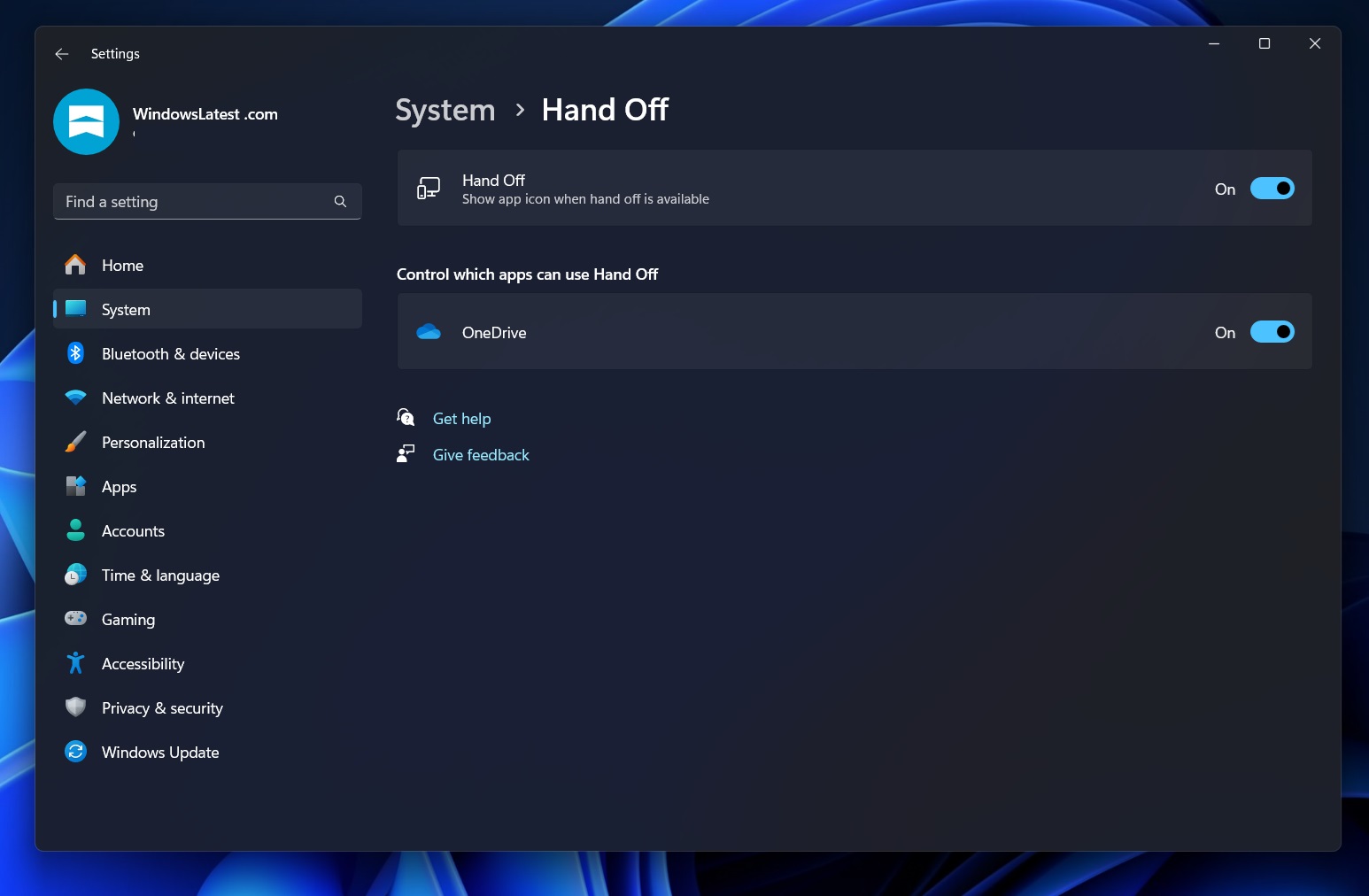Viewport: 1369px width, 896px height.
Task: Turn off the Hand Off toggle
Action: coord(1272,189)
